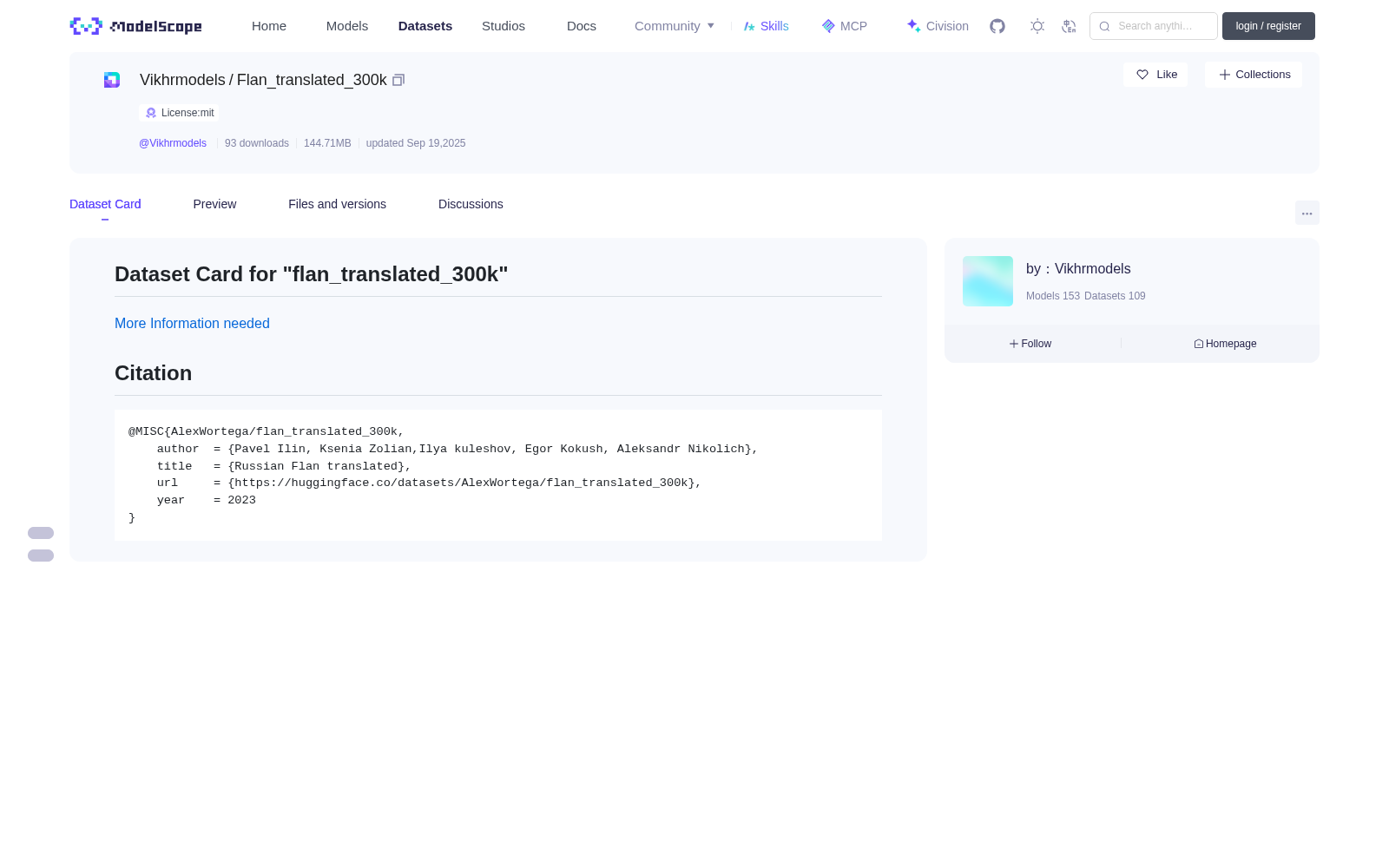Viewport: 1389px width, 868px height.
Task: Open the Datasets navigation item
Action: [x=425, y=26]
